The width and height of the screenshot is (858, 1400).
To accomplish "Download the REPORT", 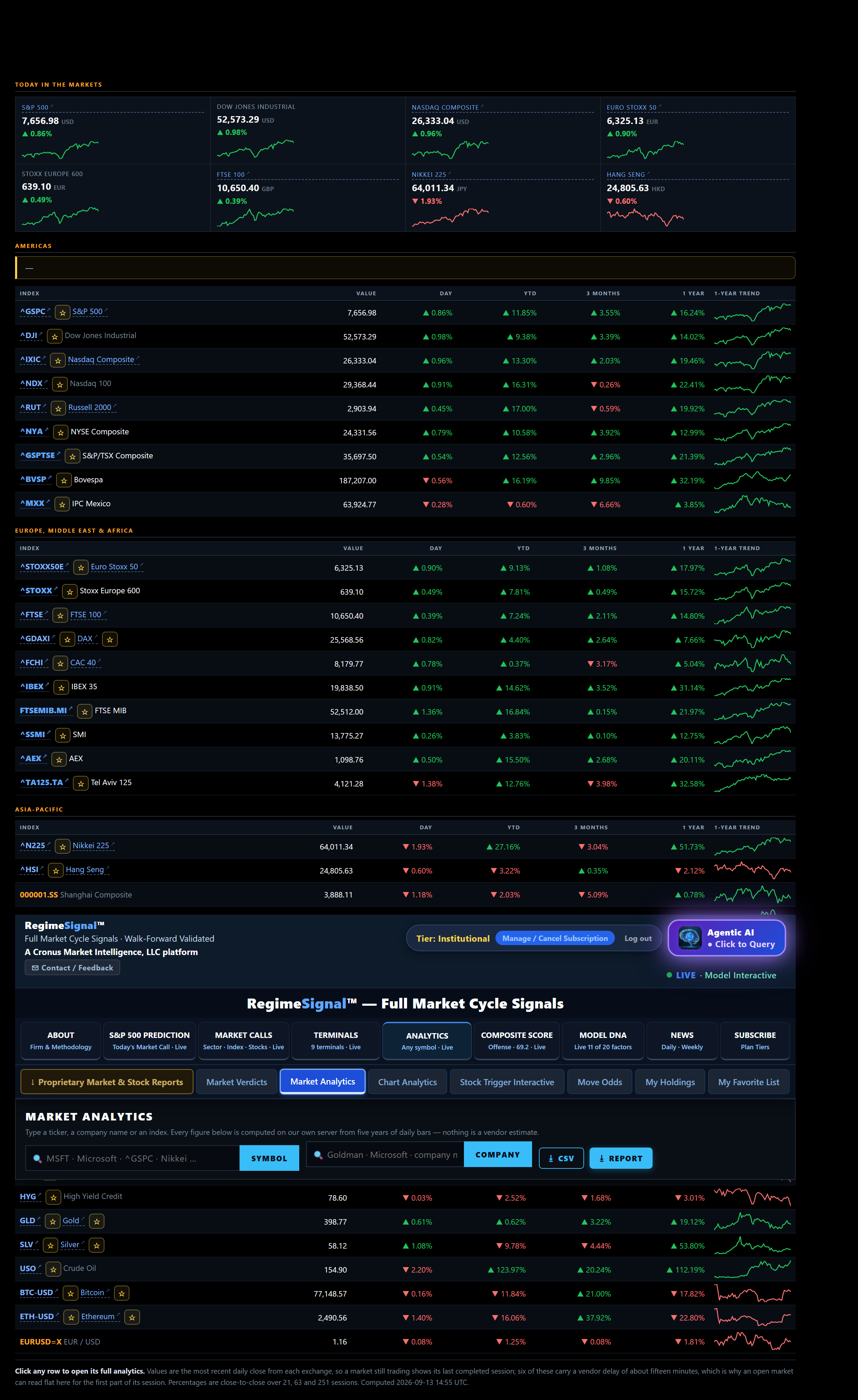I will click(621, 1158).
